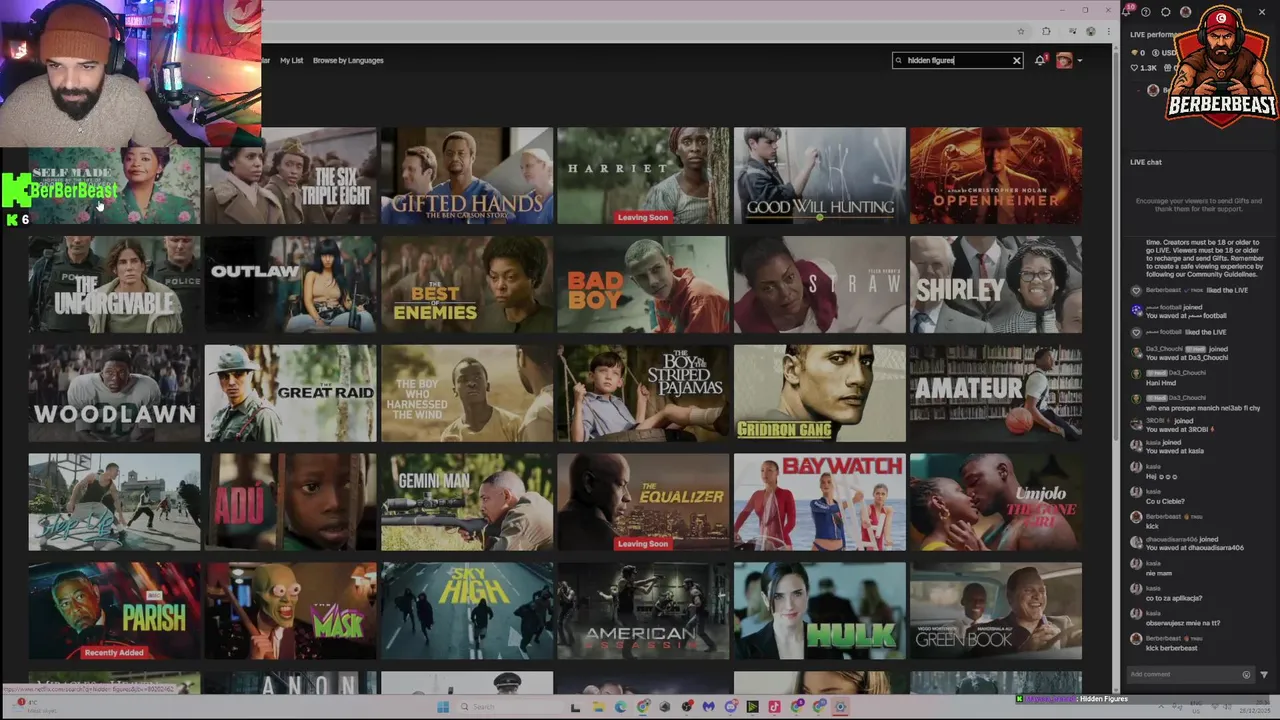The height and width of the screenshot is (720, 1280).
Task: Open Good Will Hunting title
Action: pos(820,176)
